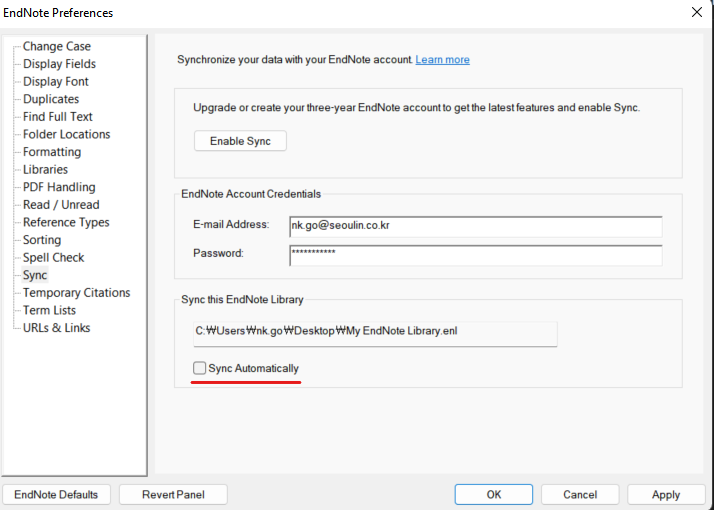Viewport: 714px width, 510px height.
Task: Select Folder Locations in the list
Action: coord(66,134)
